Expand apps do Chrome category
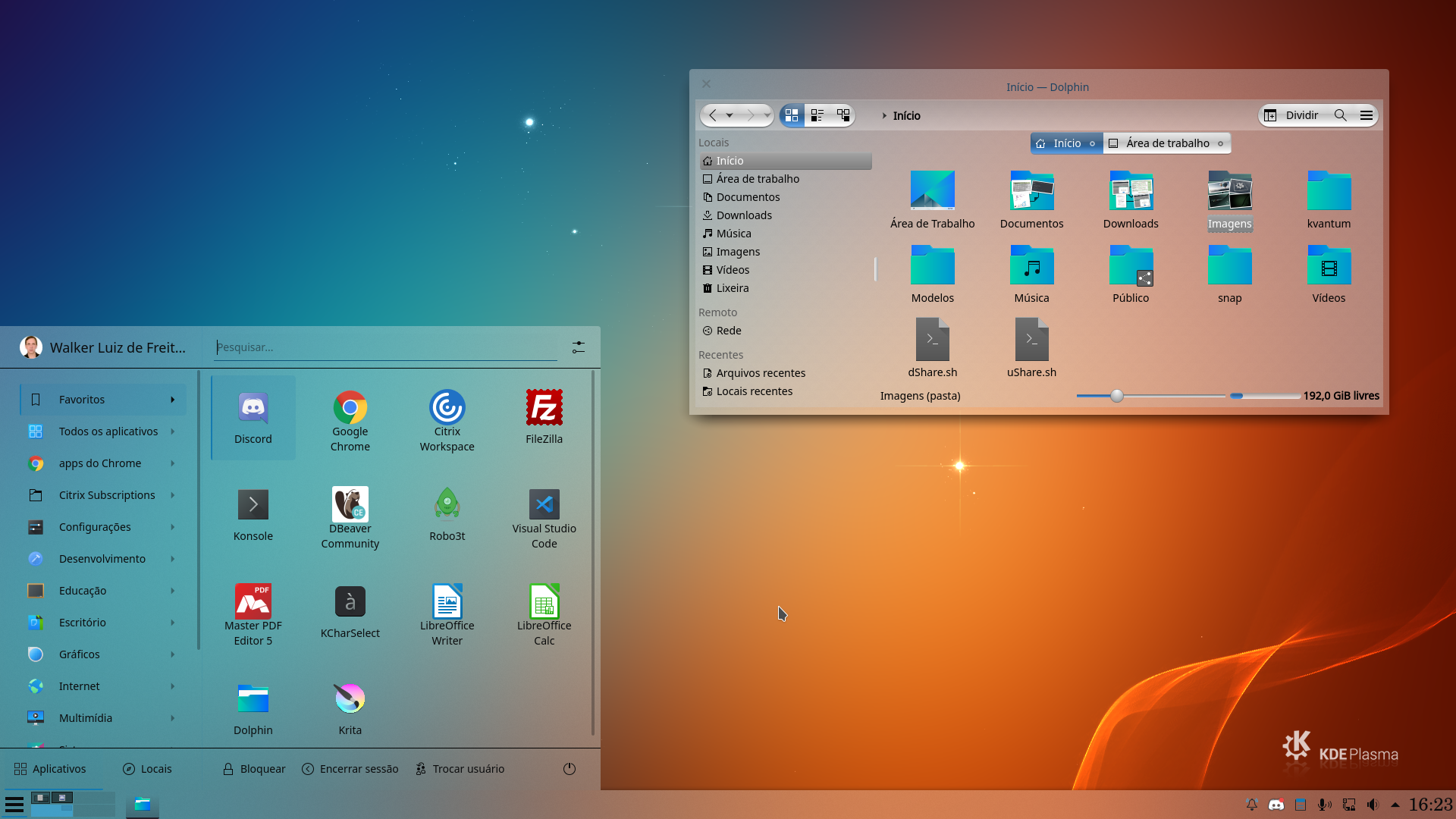This screenshot has height=819, width=1456. pos(173,463)
